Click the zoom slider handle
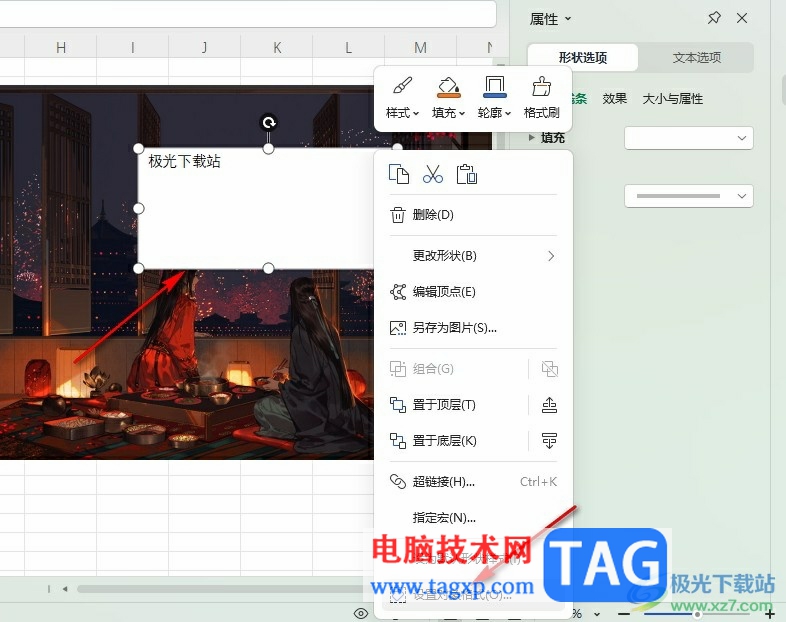Viewport: 786px width, 622px height. pos(697,614)
